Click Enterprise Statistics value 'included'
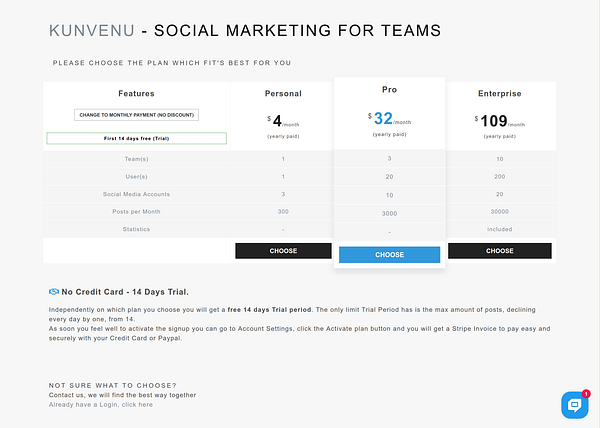Image resolution: width=600 pixels, height=428 pixels. click(500, 229)
